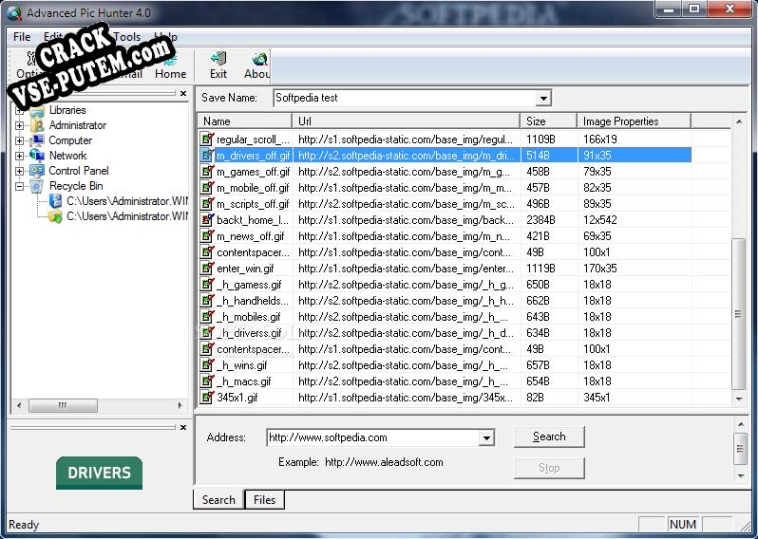Screen dimensions: 758x539
Task: Select the _h_handhelds row name
Action: coord(252,301)
